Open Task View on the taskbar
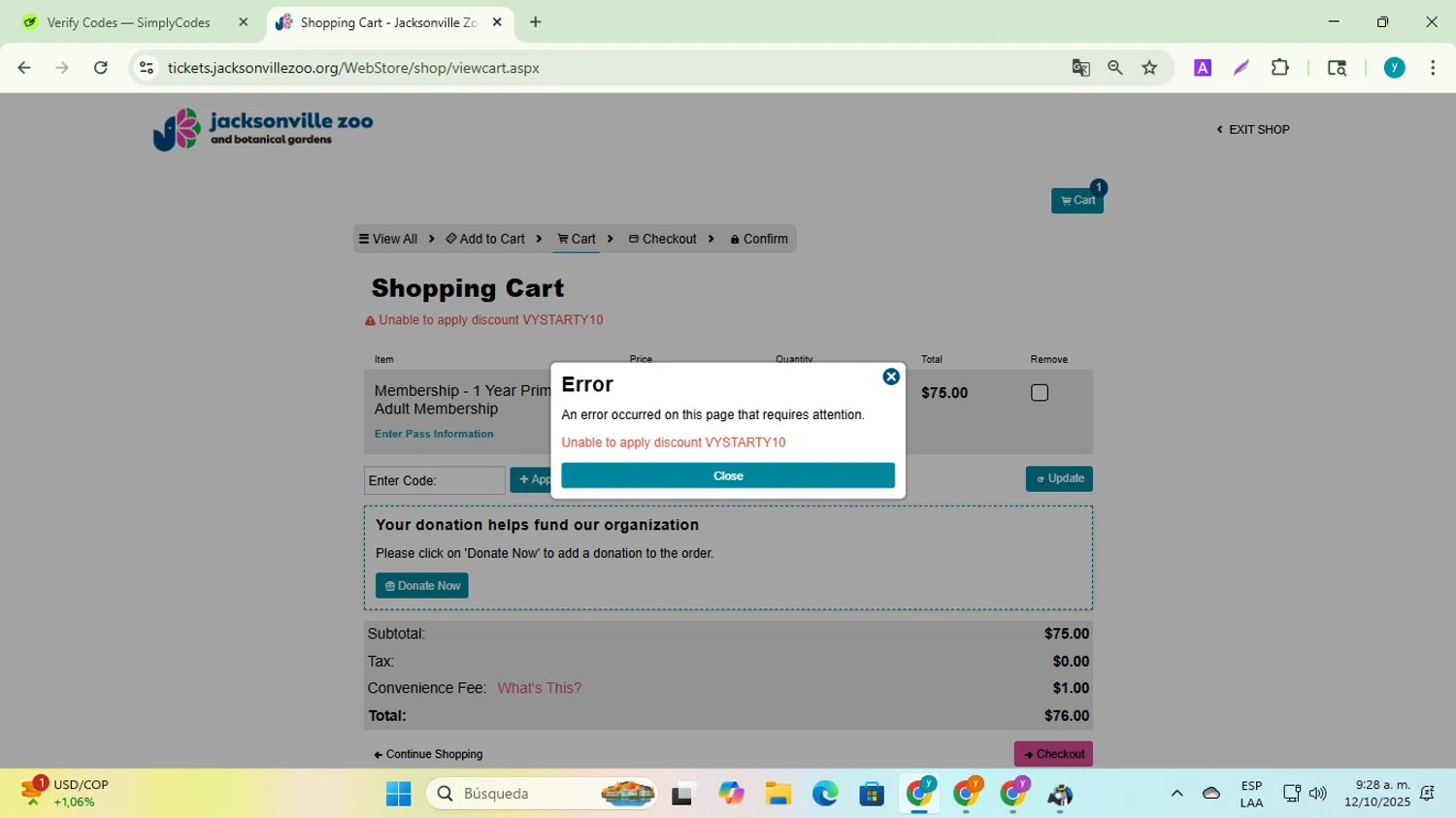 (683, 794)
